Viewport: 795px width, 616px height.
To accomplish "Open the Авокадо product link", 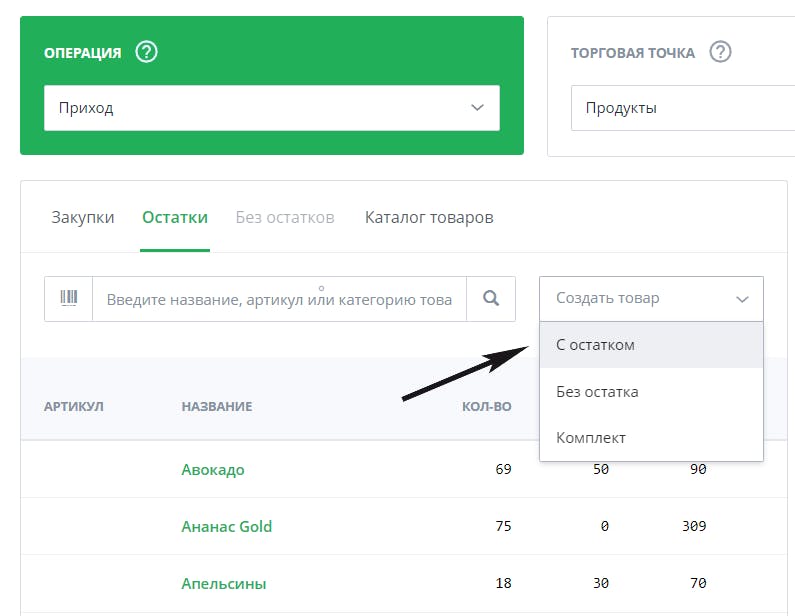I will click(x=213, y=469).
